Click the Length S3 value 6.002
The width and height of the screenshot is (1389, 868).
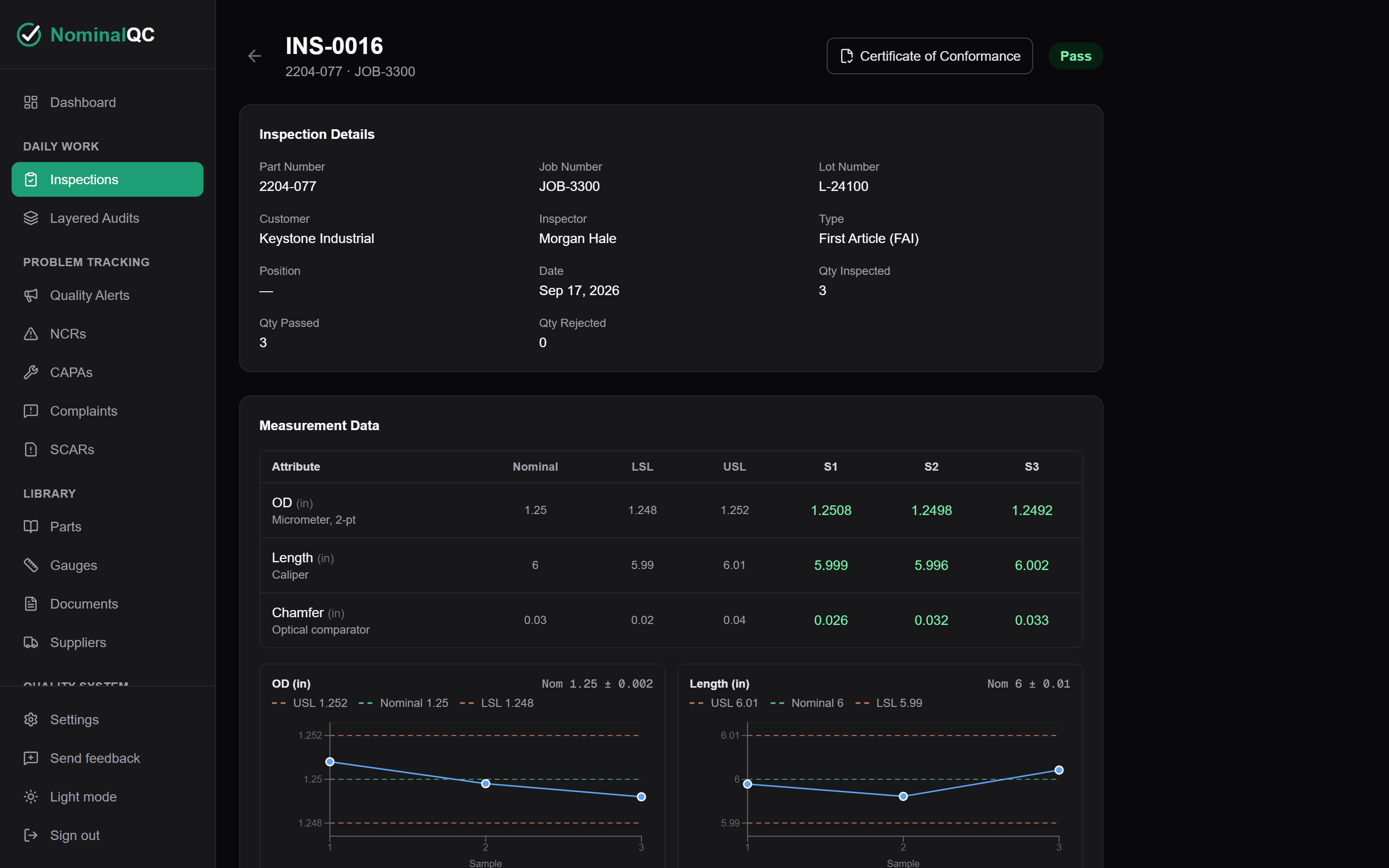(1032, 566)
